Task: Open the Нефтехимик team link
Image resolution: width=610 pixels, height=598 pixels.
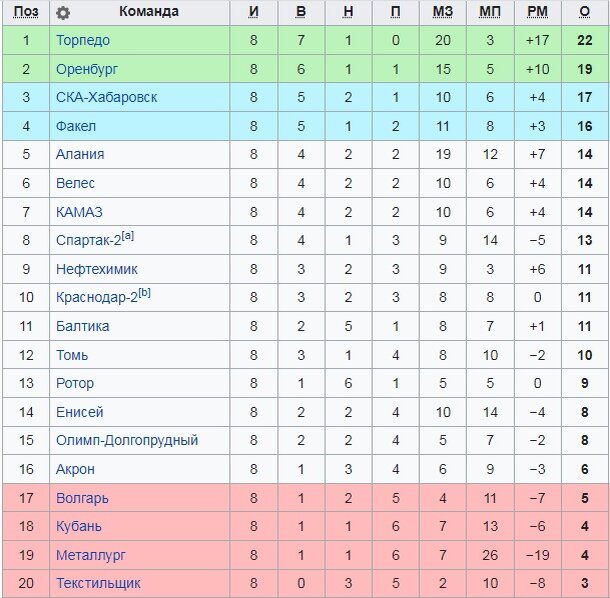Action: 97,269
